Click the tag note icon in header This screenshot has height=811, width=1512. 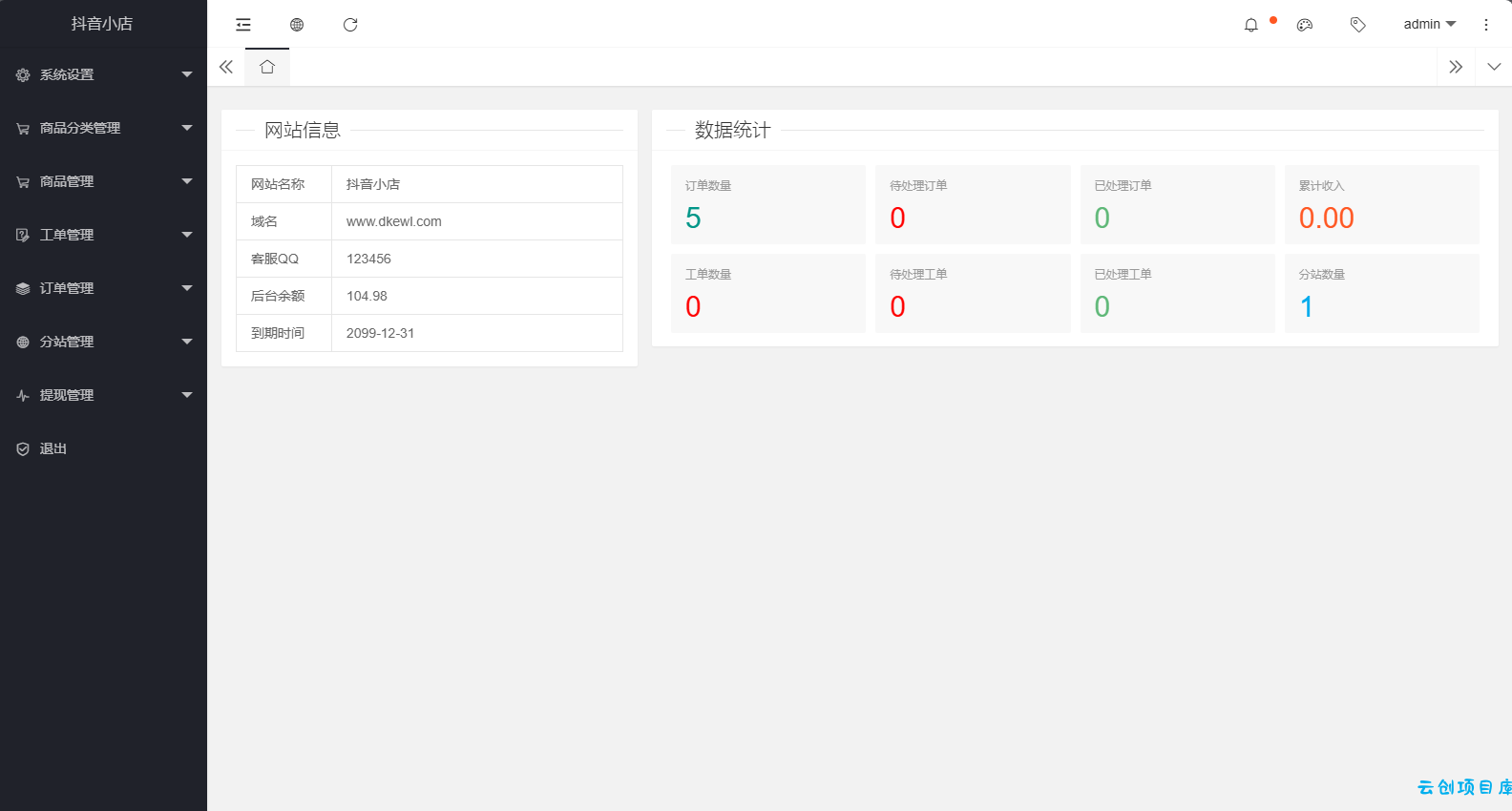click(x=1358, y=25)
